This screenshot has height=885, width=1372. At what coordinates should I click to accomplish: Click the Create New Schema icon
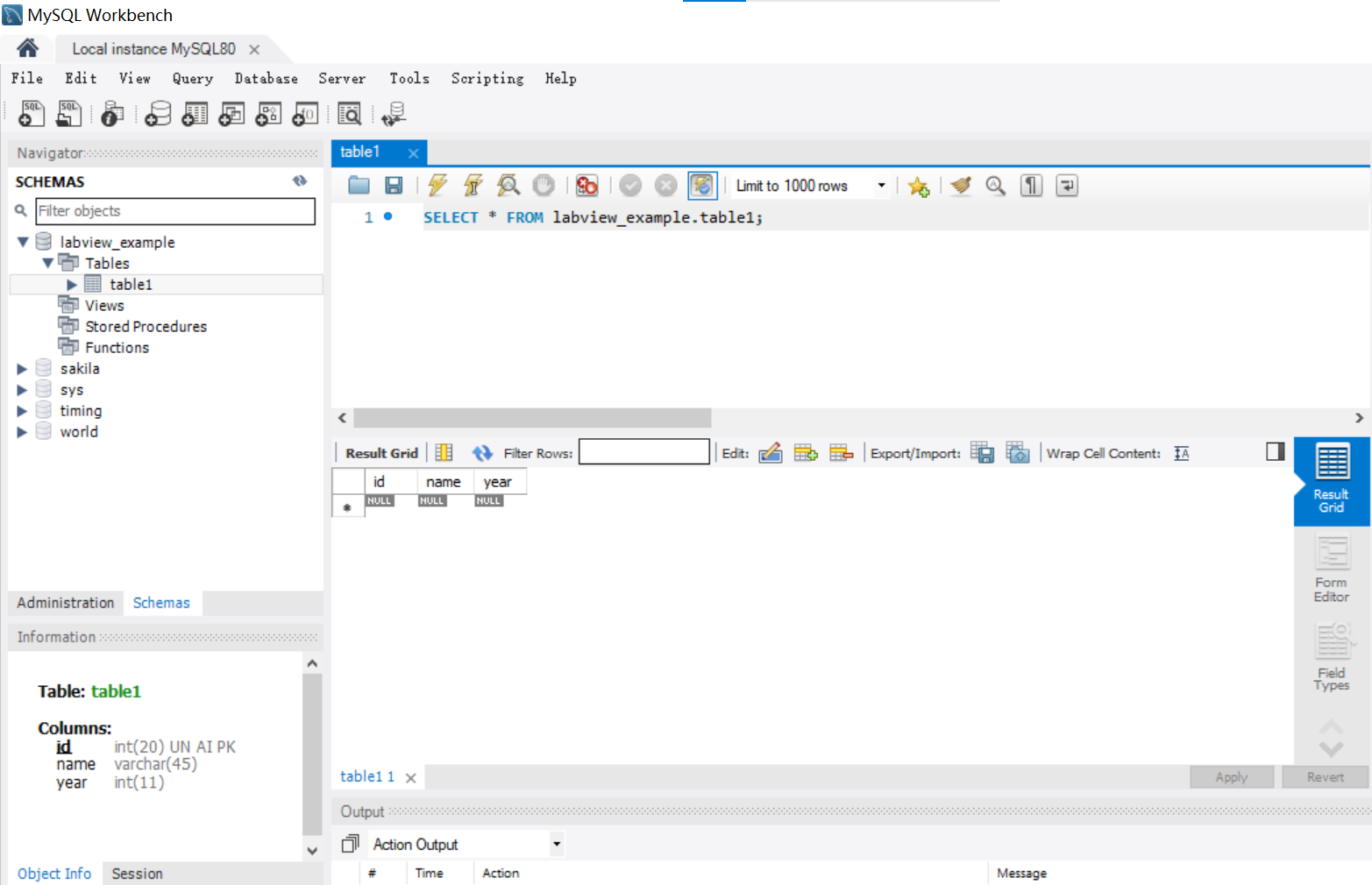click(157, 113)
